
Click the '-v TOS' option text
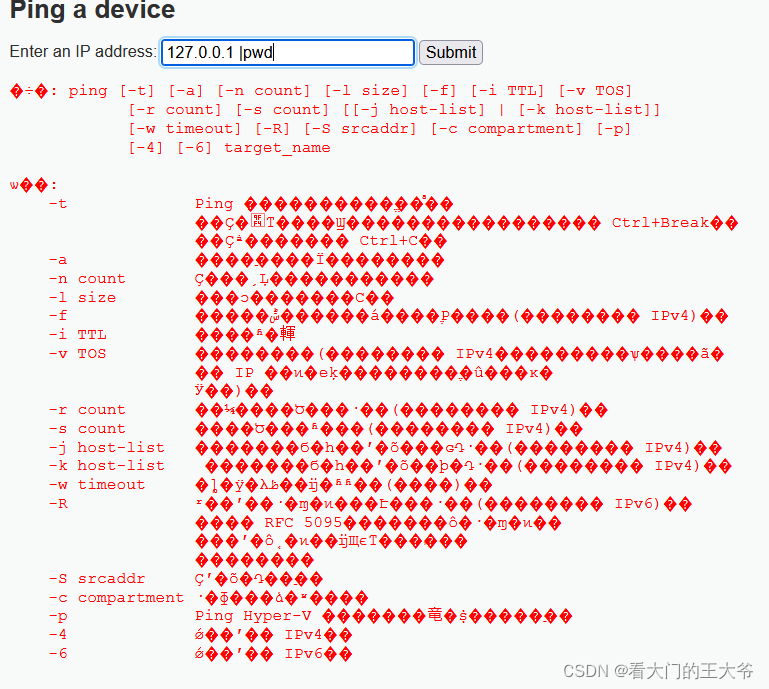(x=77, y=354)
